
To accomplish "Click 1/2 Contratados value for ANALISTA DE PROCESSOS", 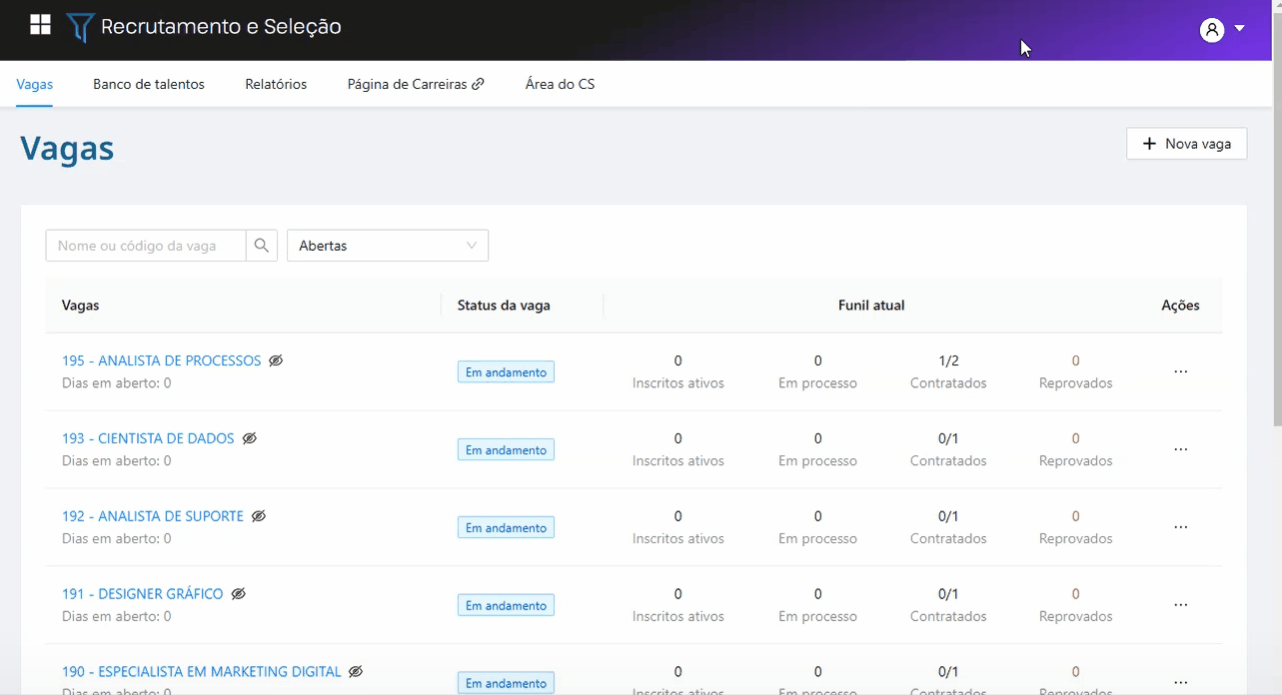I will click(x=948, y=361).
